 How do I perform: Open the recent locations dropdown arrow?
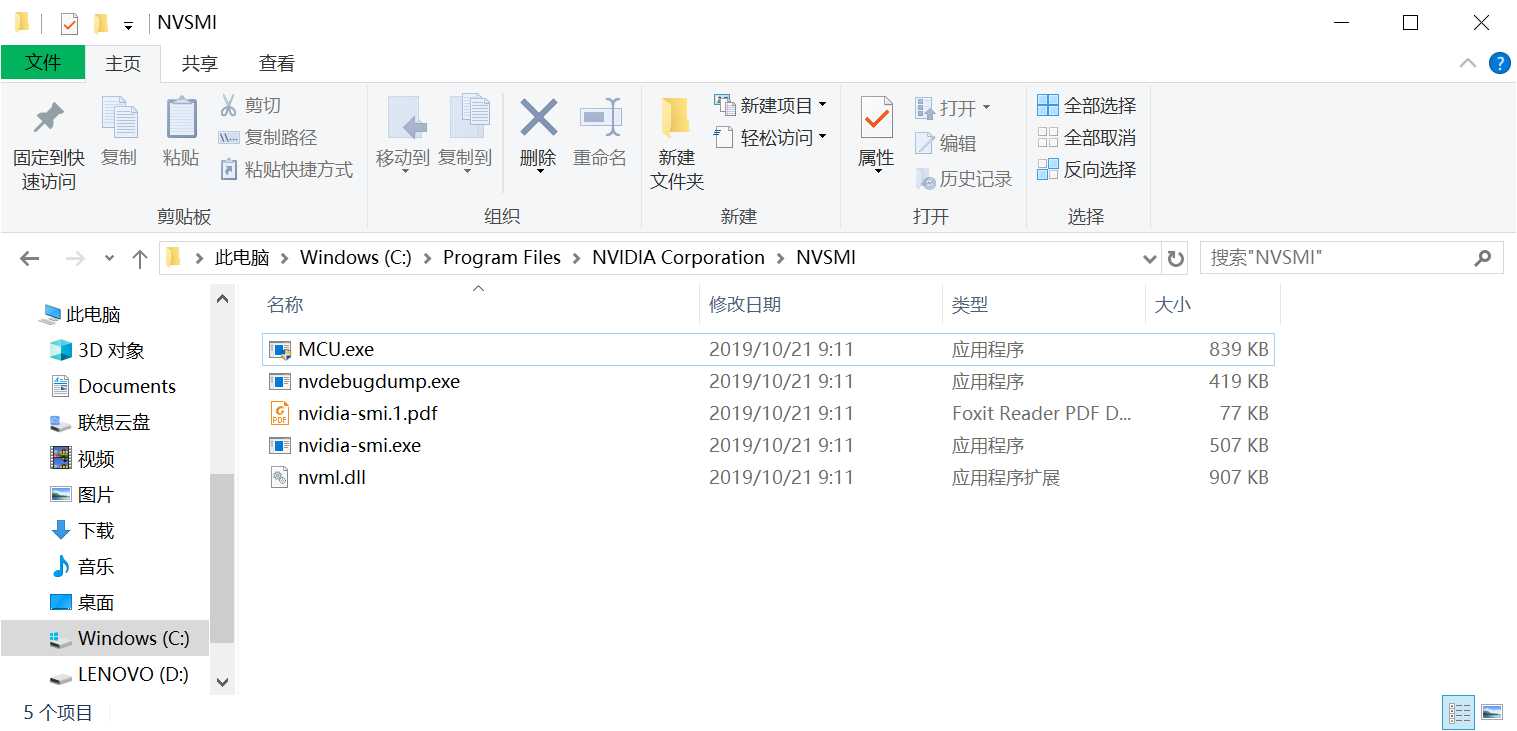pos(109,258)
